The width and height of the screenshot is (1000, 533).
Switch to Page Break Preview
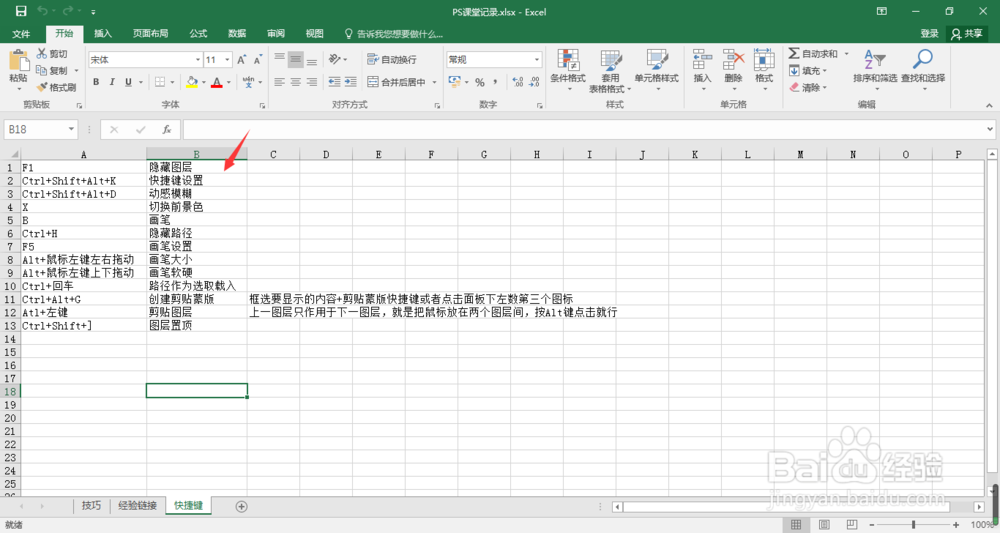852,524
